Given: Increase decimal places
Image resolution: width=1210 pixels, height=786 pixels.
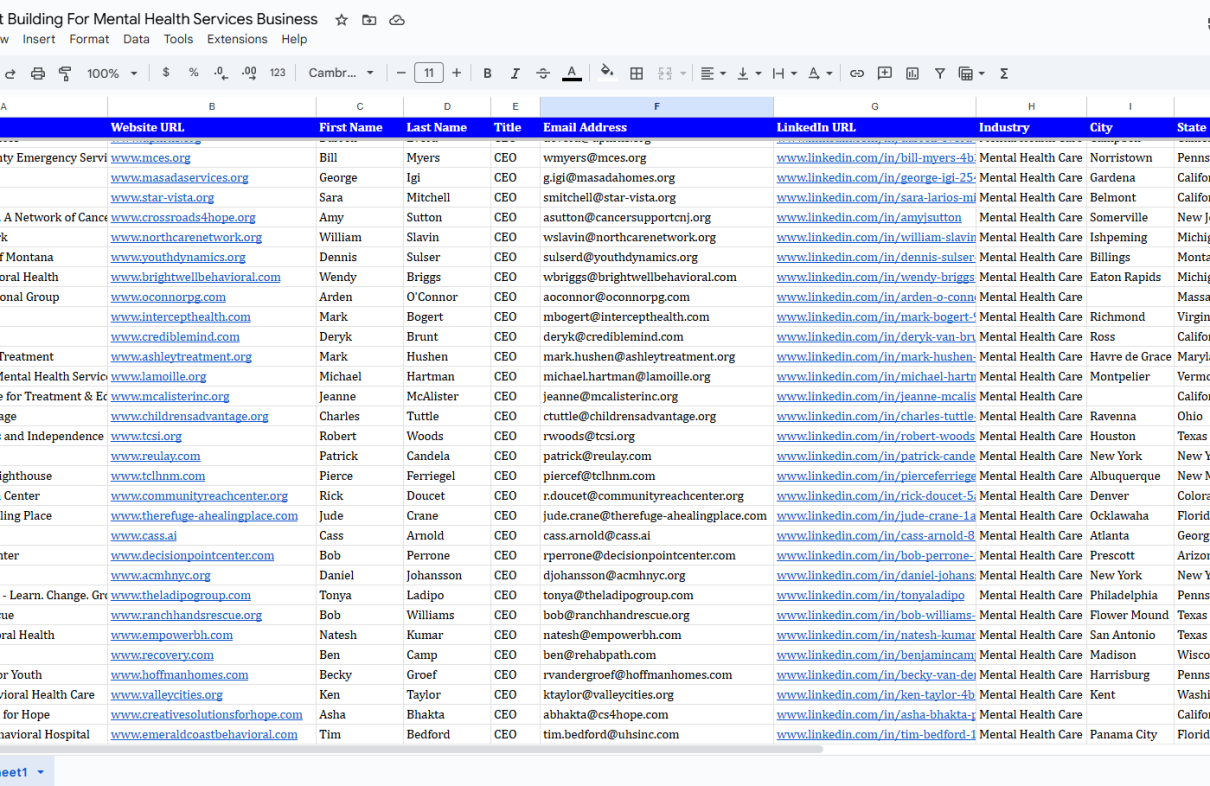Looking at the screenshot, I should tap(249, 73).
